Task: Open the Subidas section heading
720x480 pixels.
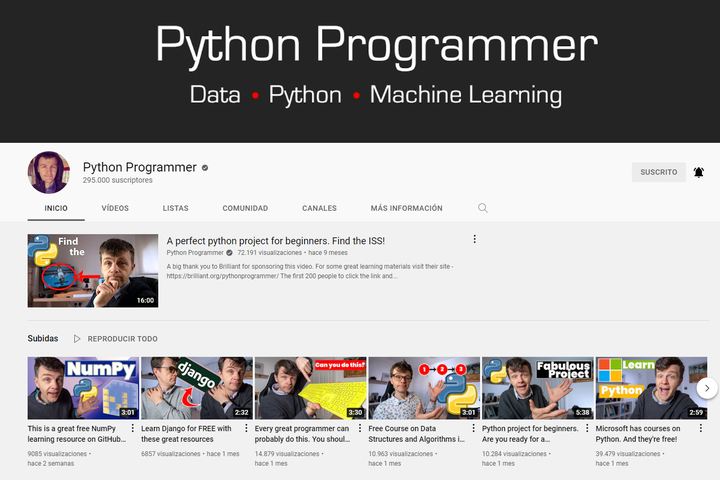Action: click(x=43, y=339)
